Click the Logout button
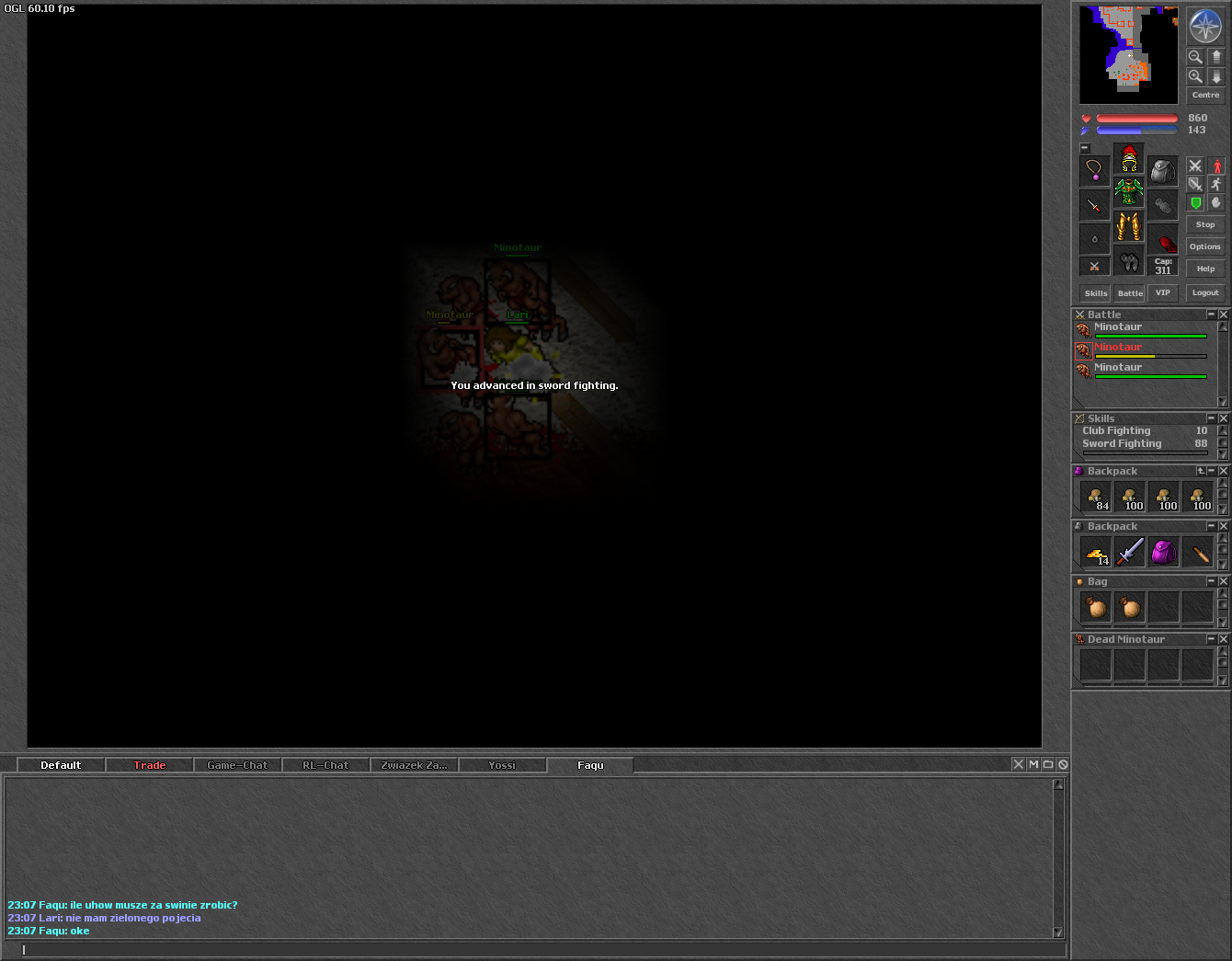The image size is (1232, 961). point(1205,292)
